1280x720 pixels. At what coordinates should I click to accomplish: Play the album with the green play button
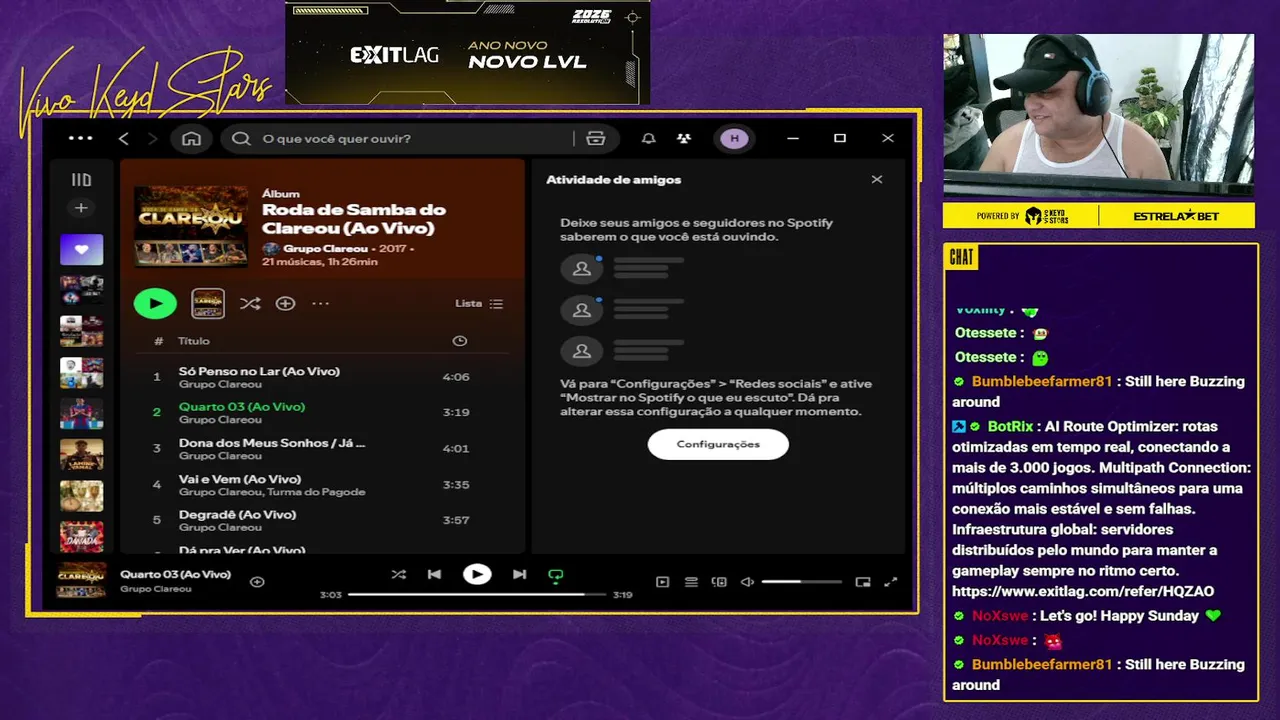pos(155,303)
